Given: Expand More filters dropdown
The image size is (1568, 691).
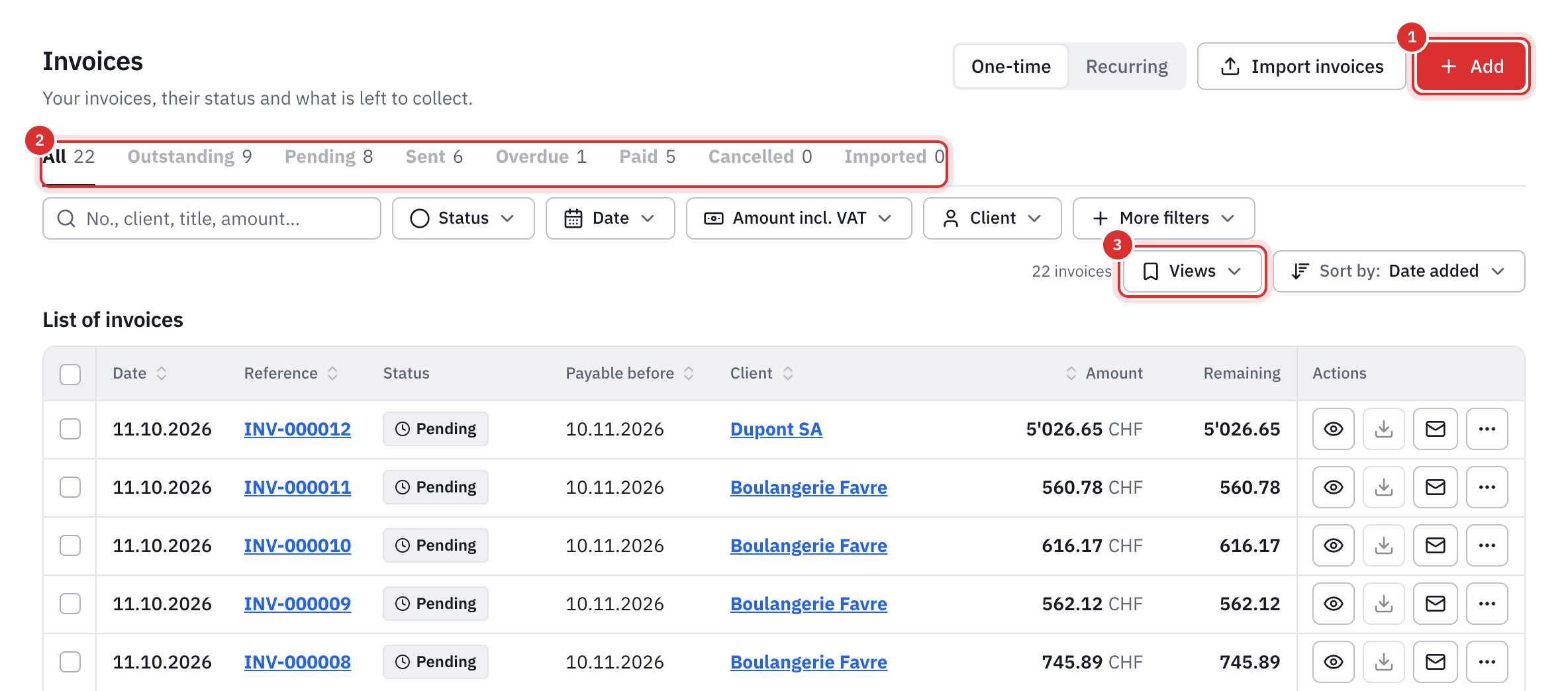Looking at the screenshot, I should point(1163,218).
